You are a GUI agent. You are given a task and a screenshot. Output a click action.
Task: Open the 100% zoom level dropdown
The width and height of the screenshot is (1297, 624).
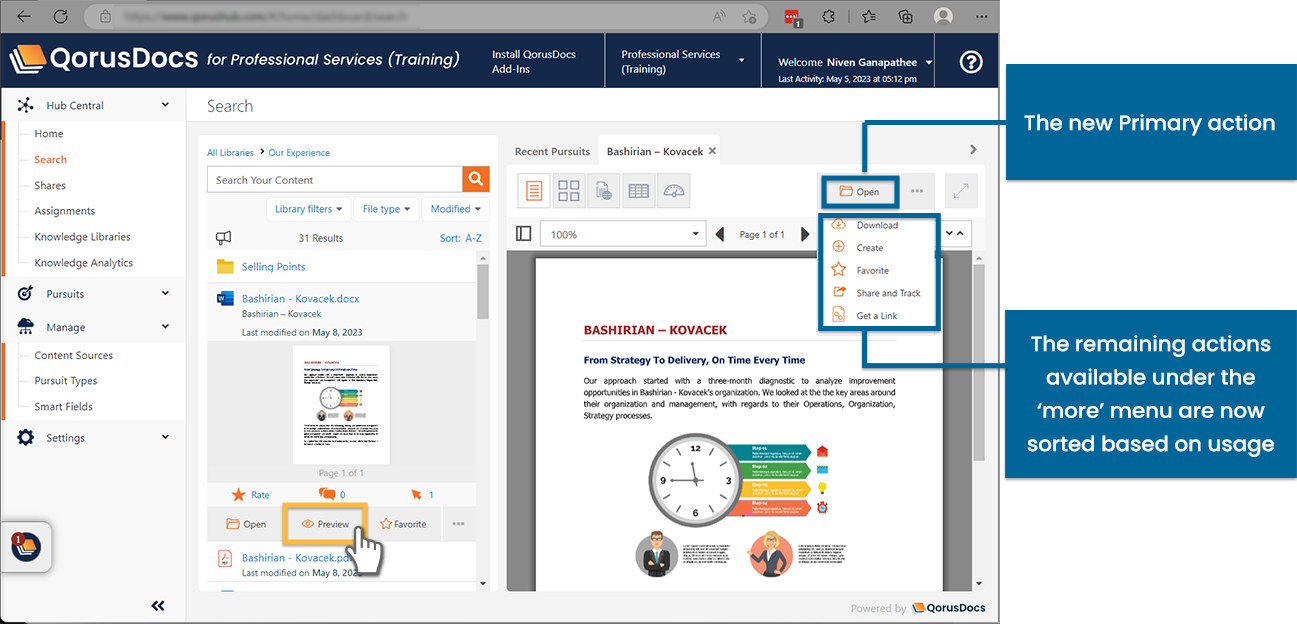click(622, 234)
